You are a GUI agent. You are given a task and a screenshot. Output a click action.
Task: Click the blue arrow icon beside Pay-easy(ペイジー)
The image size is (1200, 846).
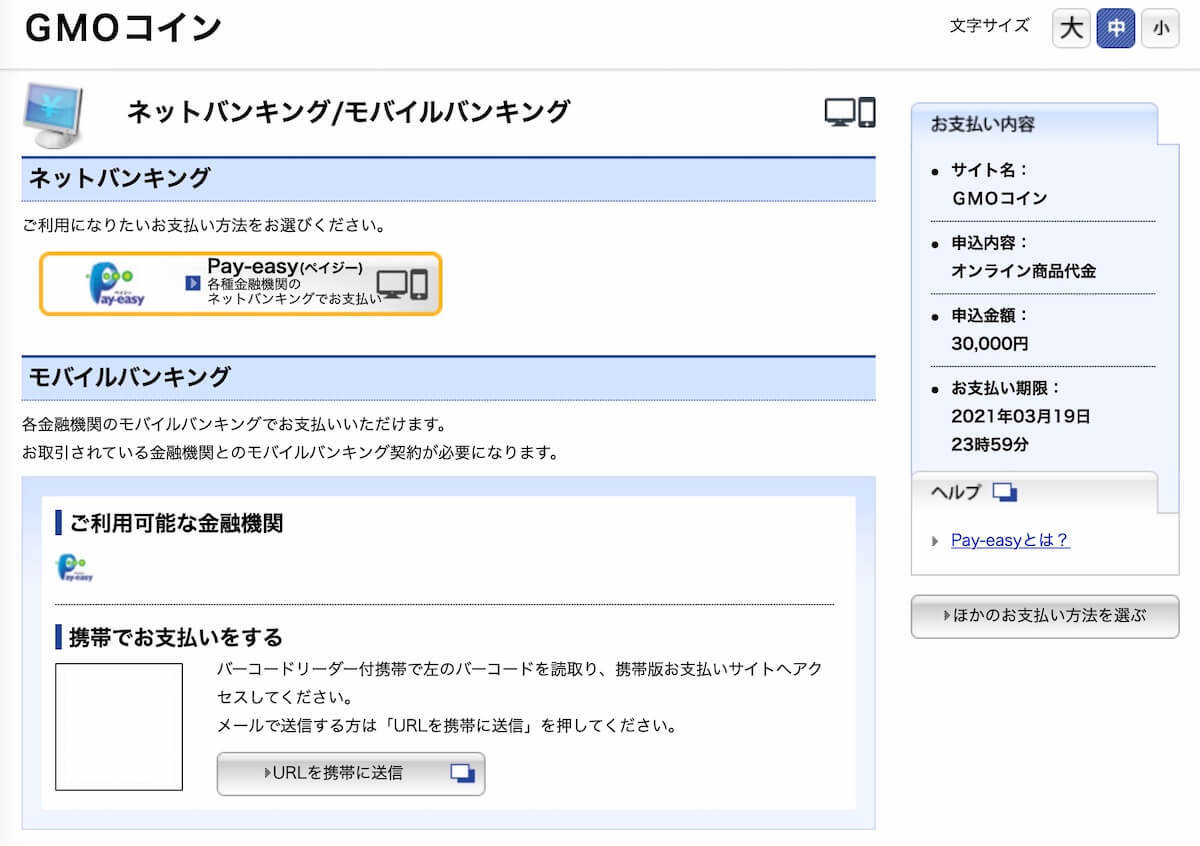coord(193,283)
